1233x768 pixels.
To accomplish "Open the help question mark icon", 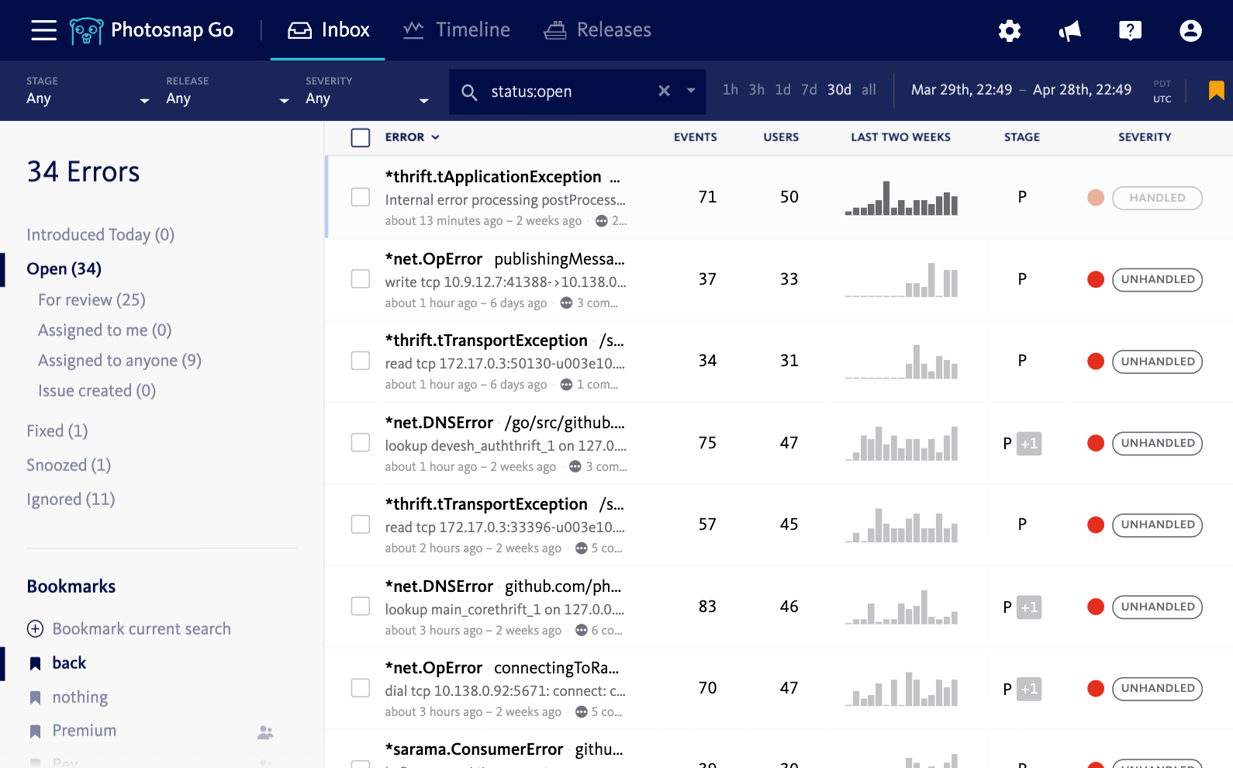I will (x=1130, y=31).
